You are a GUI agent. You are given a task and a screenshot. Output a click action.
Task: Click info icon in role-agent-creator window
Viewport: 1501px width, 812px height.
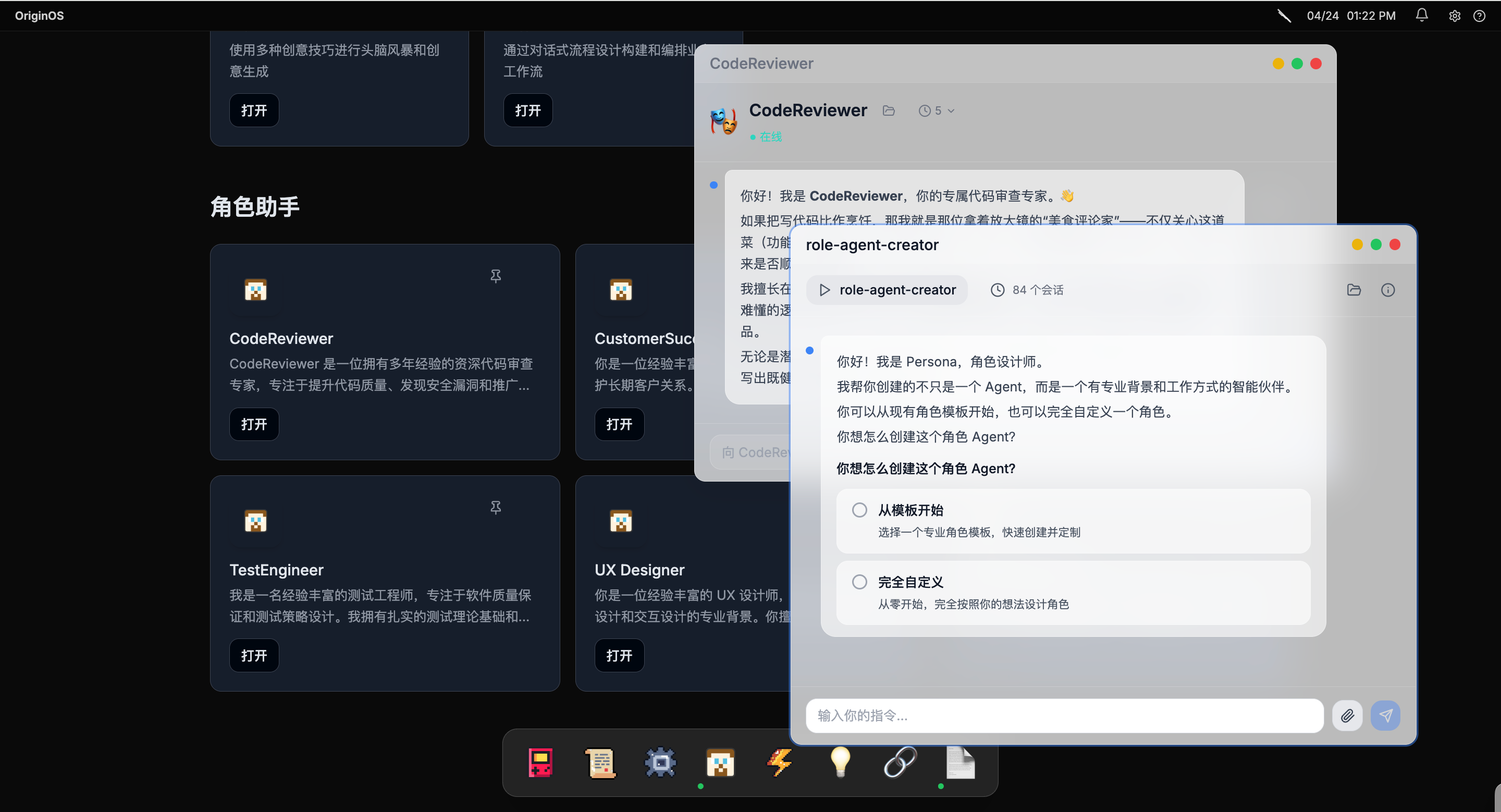1387,289
